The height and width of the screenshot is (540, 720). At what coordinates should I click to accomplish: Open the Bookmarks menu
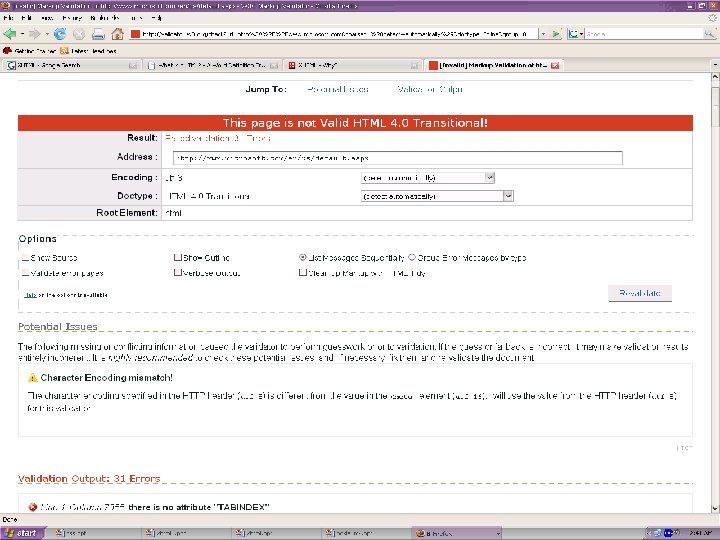[105, 18]
